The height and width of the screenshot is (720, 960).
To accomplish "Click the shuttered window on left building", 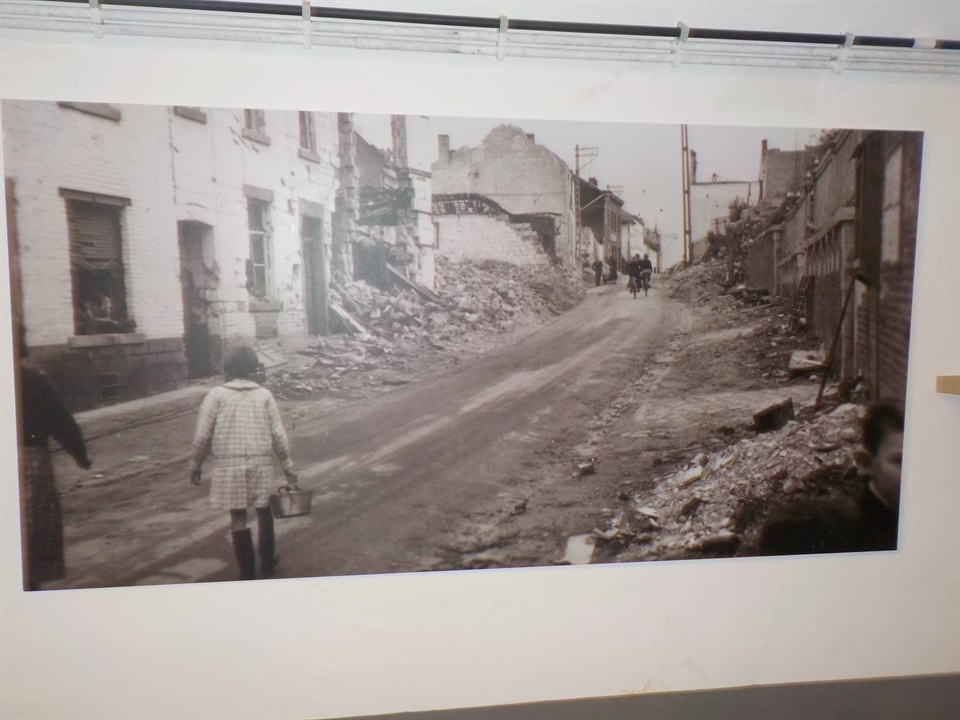I will tap(97, 263).
